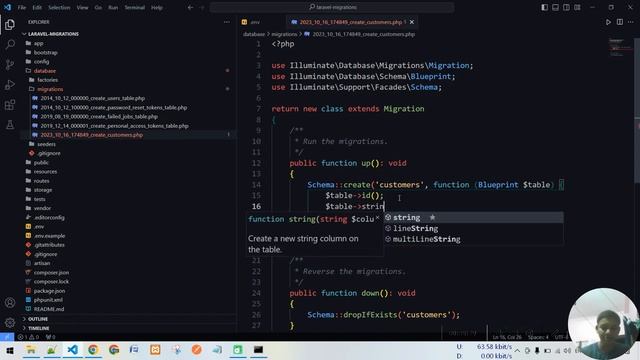Split the editor to the right
This screenshot has width=640, height=360.
point(620,22)
